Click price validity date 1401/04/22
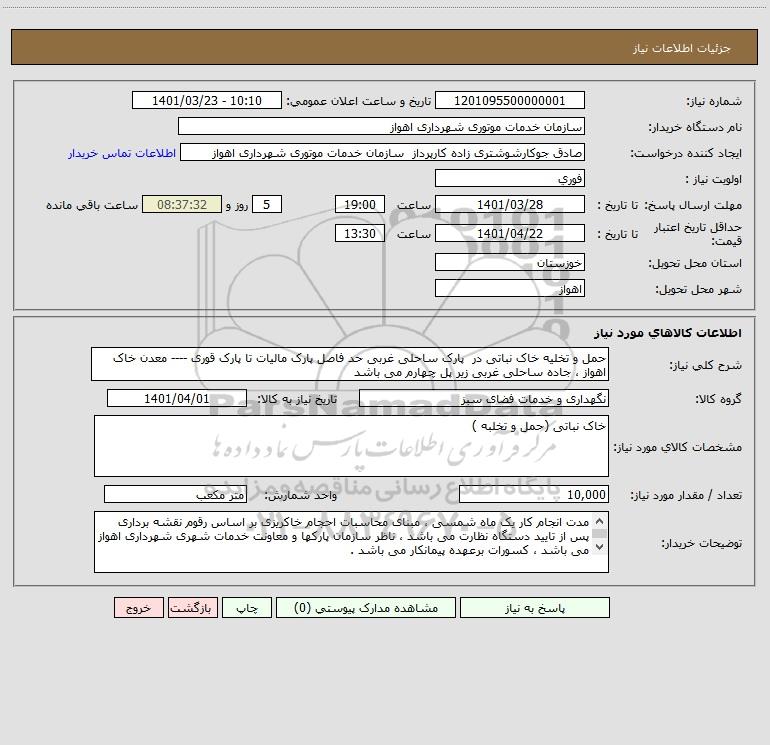 tap(510, 233)
